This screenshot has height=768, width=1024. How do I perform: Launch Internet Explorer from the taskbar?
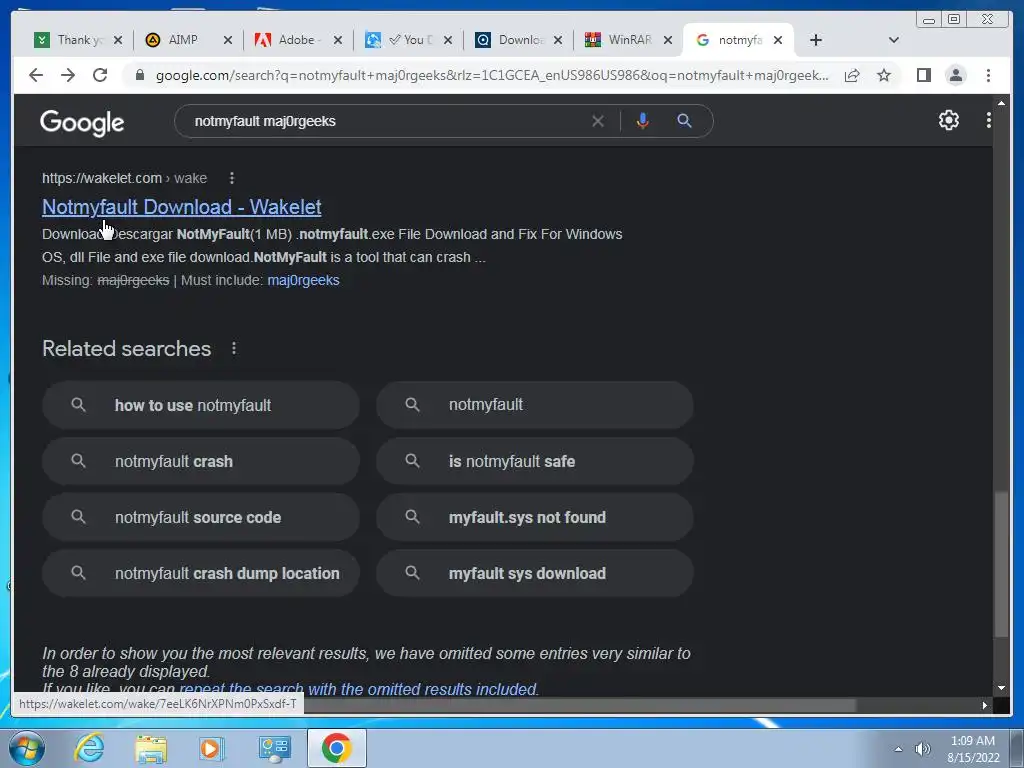click(89, 748)
